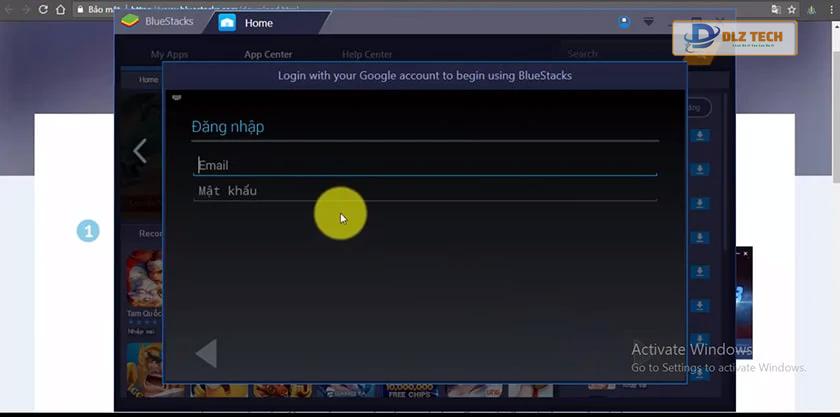Expand the BlueStacks title bar dropdown menu
The image size is (840, 417).
649,22
